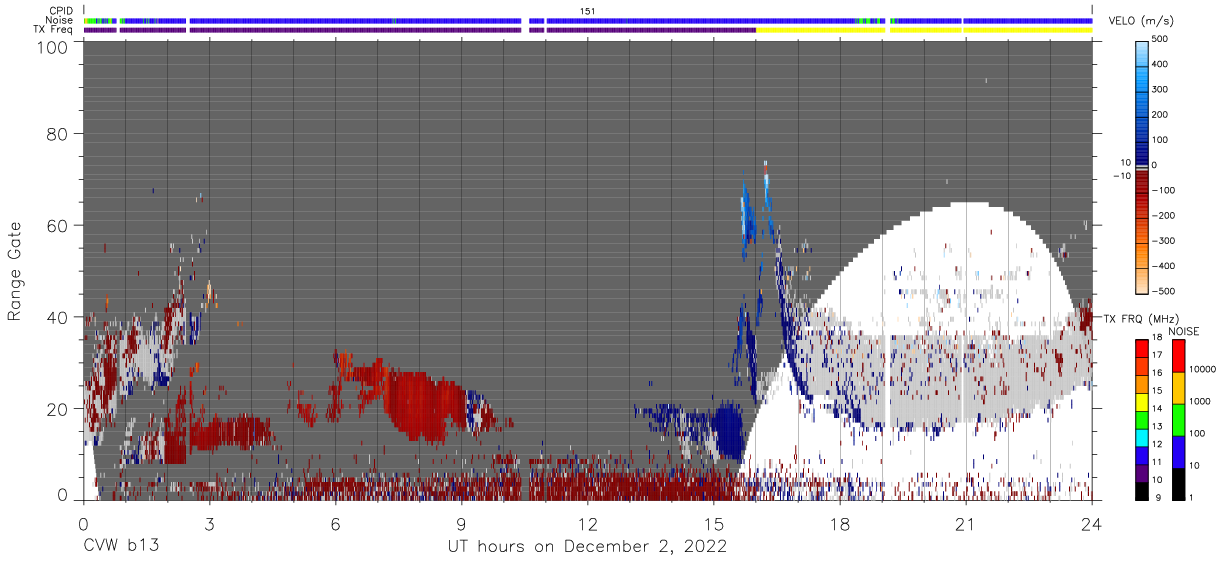The image size is (1228, 567).
Task: Click the x-axis tick label '21'
Action: (965, 523)
